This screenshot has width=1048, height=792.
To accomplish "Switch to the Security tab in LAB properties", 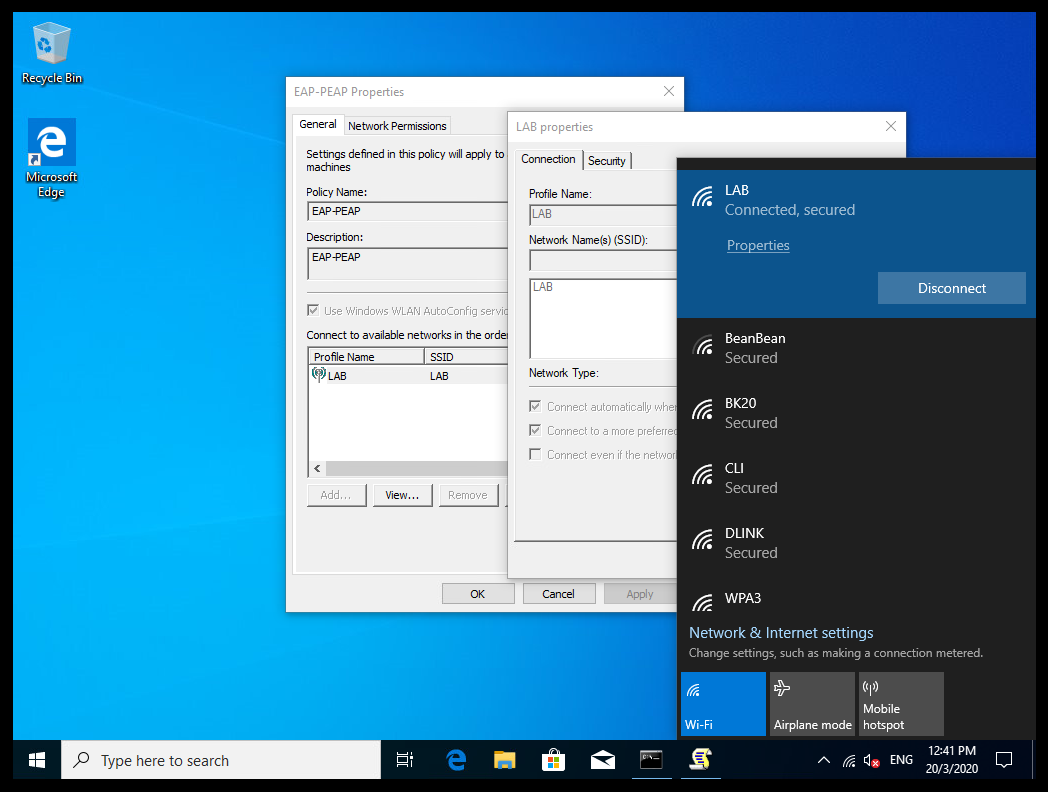I will pyautogui.click(x=606, y=161).
